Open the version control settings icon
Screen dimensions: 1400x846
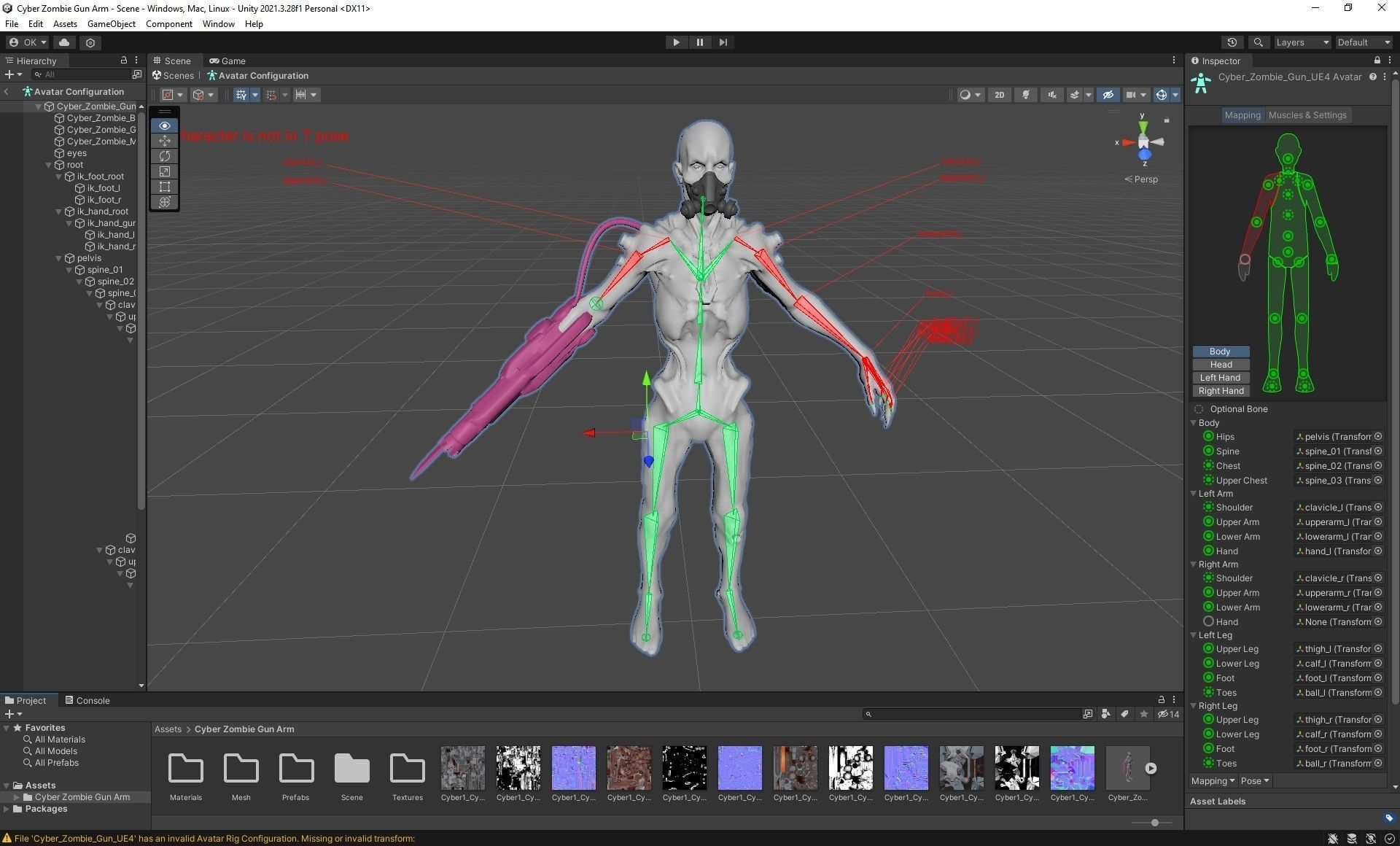point(90,42)
